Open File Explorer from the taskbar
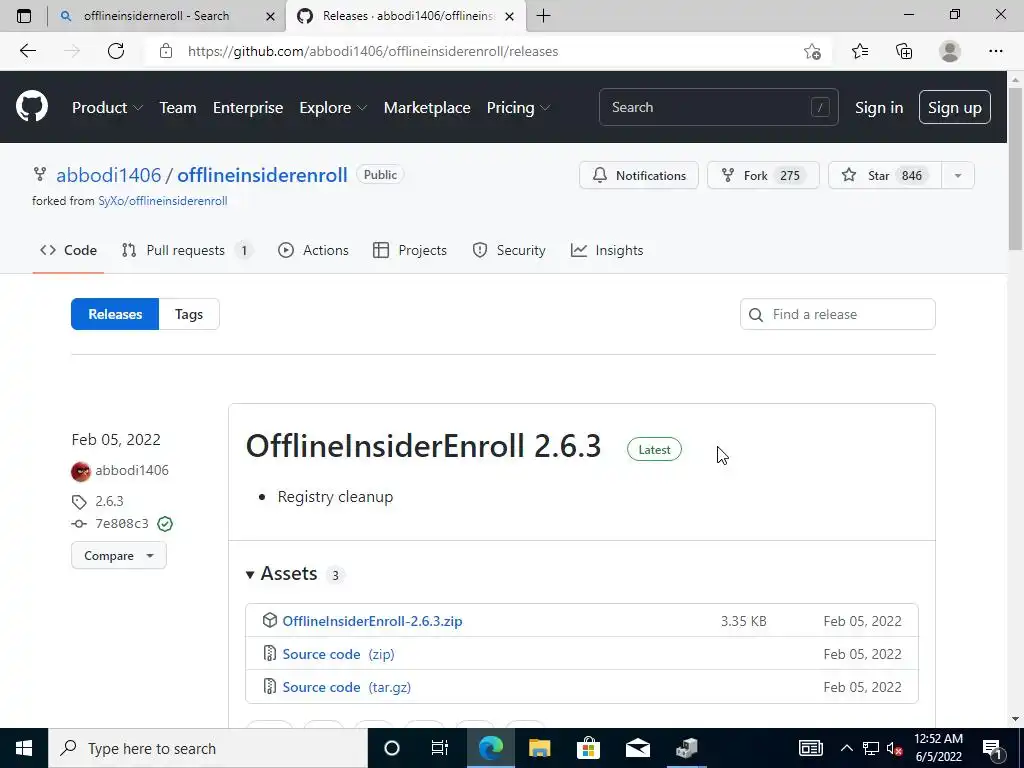Viewport: 1024px width, 768px height. pos(539,748)
